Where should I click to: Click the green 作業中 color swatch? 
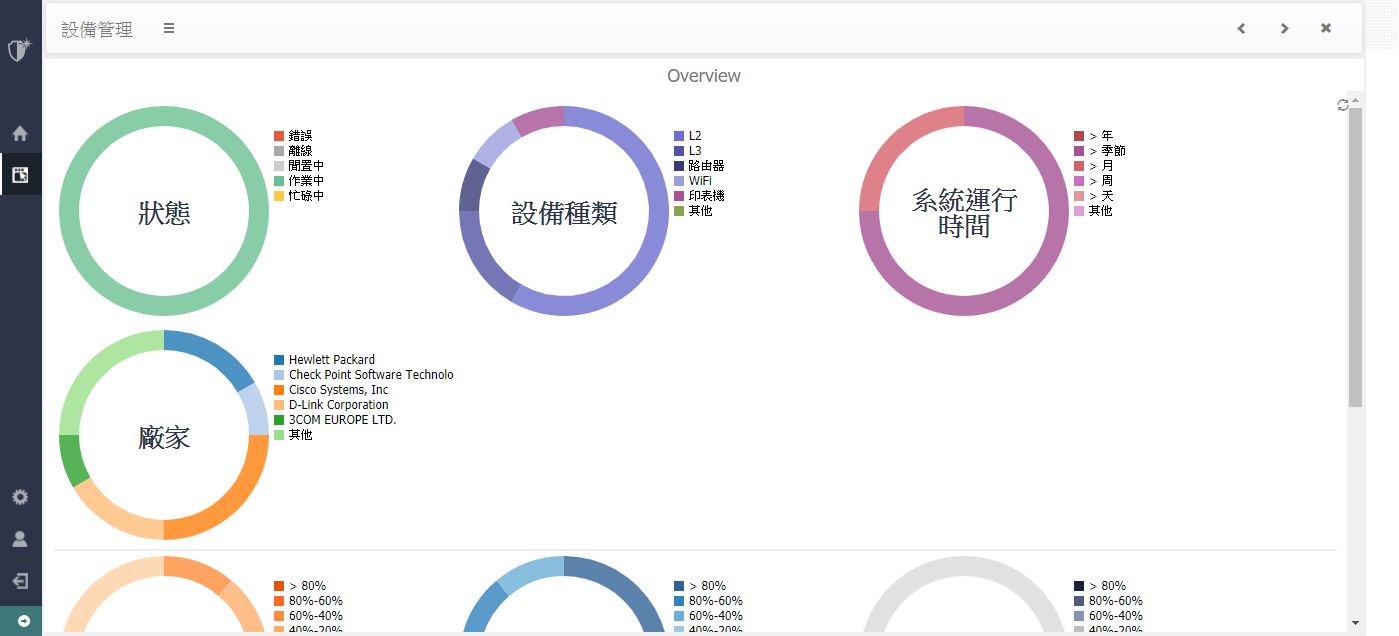pos(279,181)
